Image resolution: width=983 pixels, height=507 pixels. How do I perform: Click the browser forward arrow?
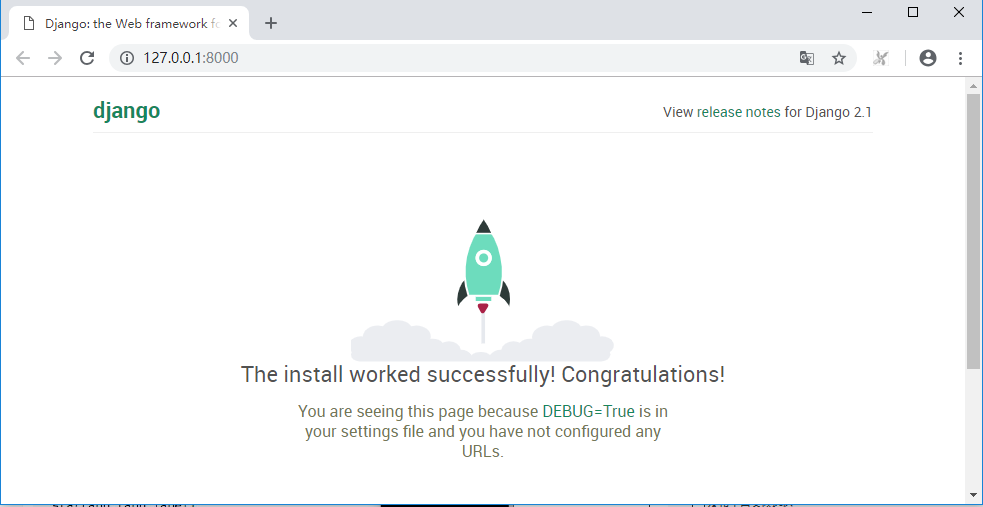click(x=55, y=58)
